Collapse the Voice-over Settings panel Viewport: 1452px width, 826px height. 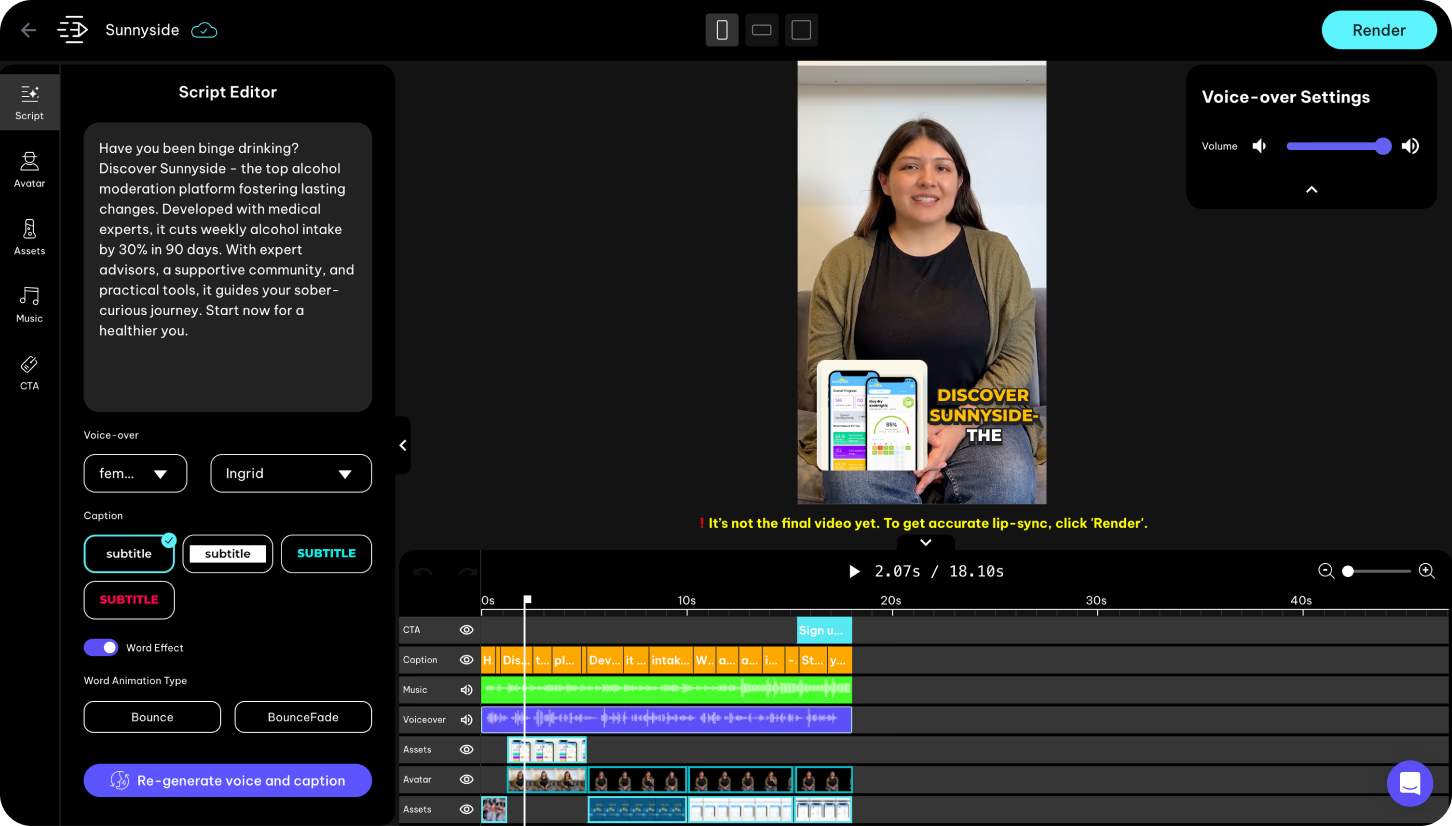1311,189
